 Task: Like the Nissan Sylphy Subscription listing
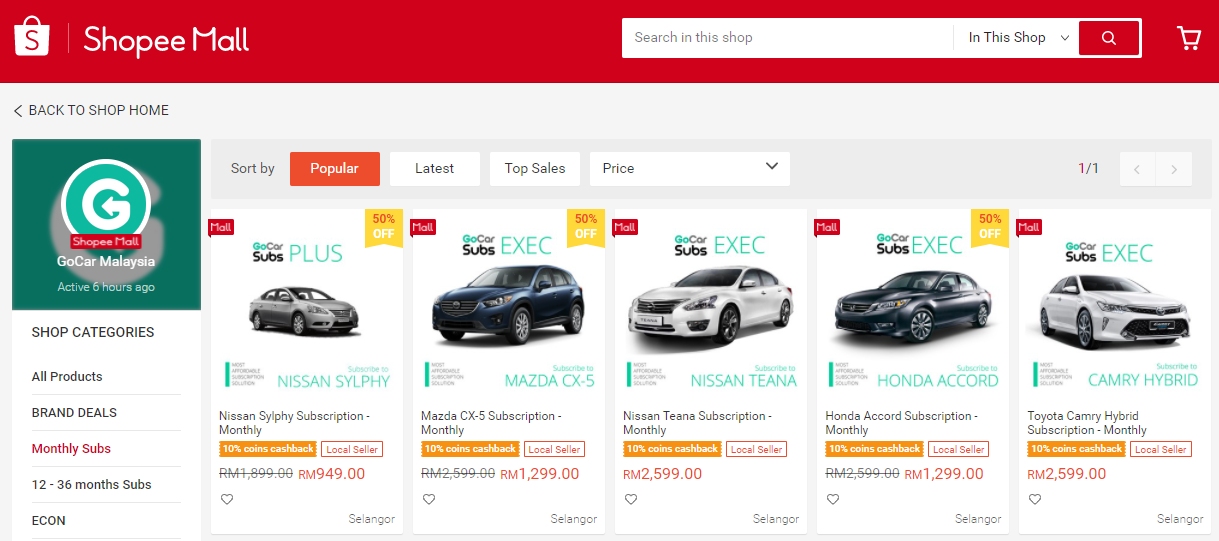coord(227,499)
